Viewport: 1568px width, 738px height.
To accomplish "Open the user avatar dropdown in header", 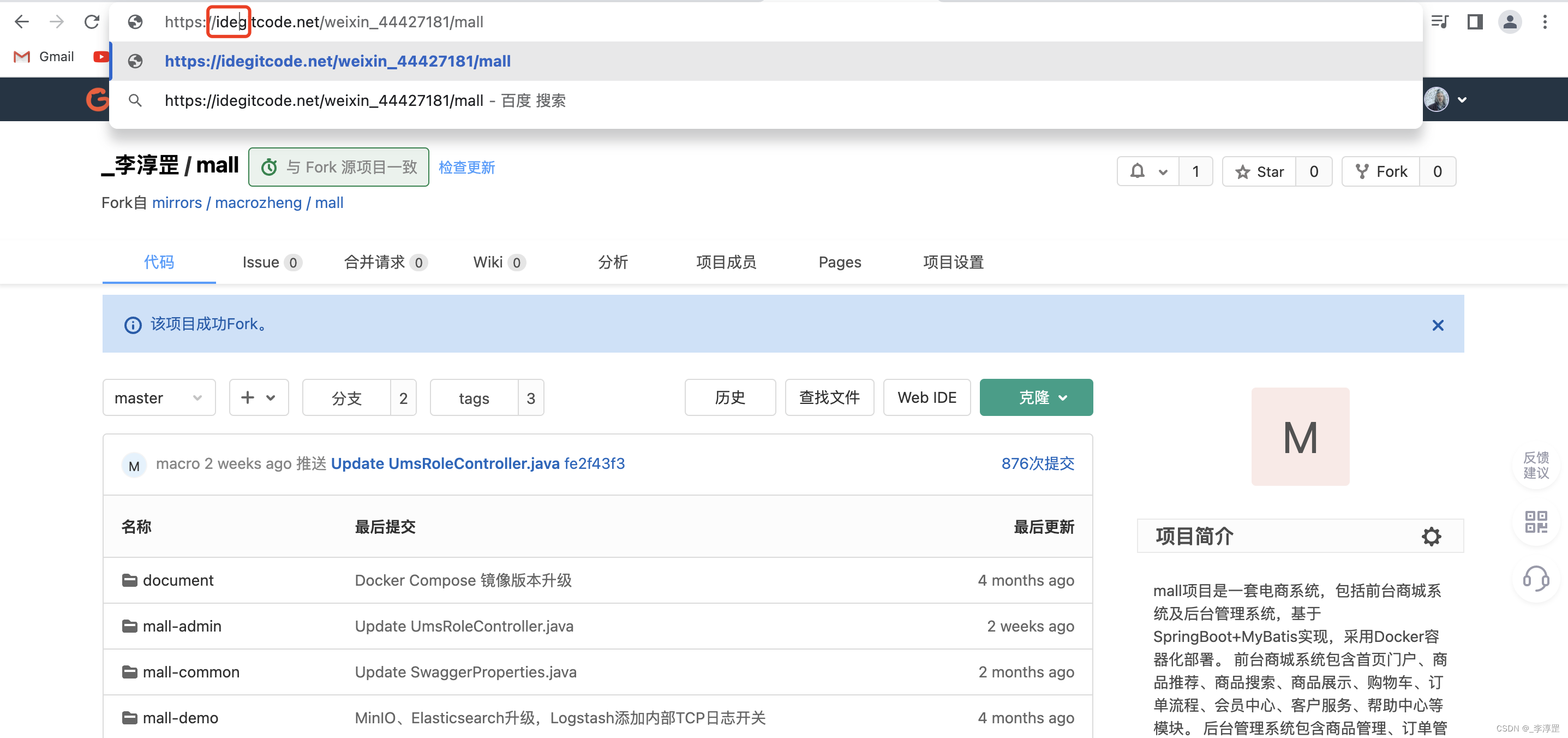I will 1445,99.
